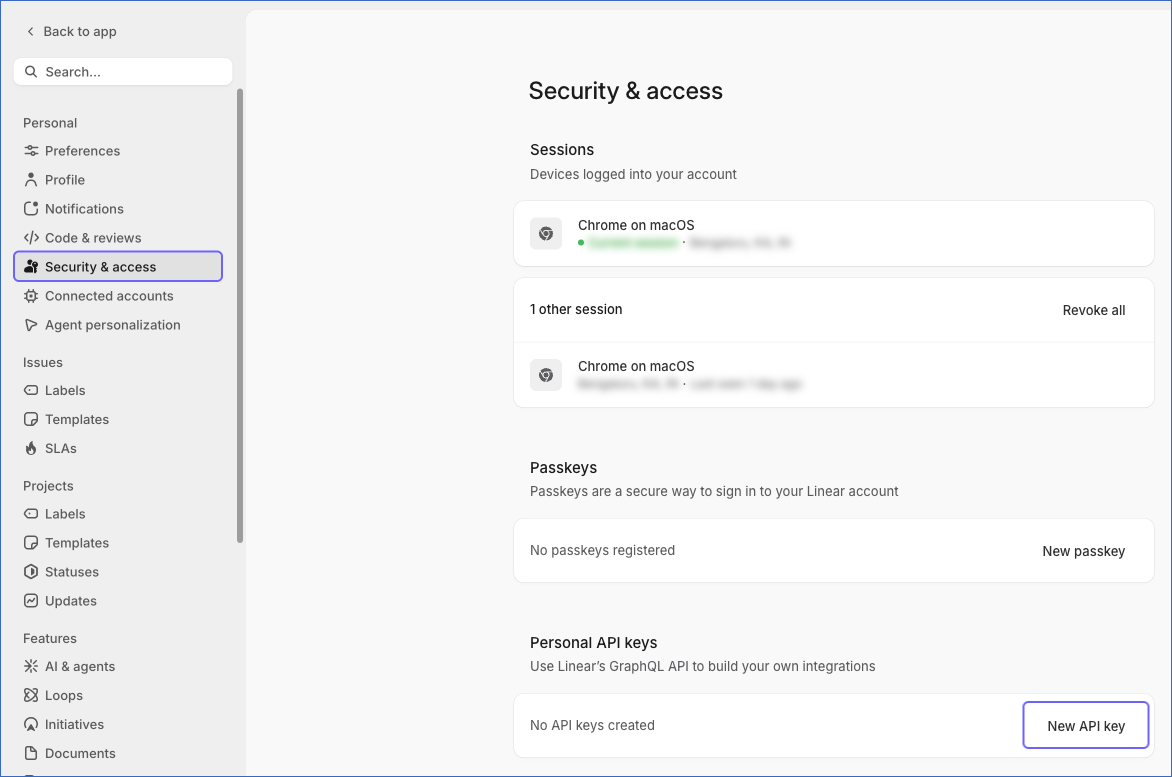Open Agent personalization settings
Image resolution: width=1172 pixels, height=777 pixels.
(x=118, y=325)
